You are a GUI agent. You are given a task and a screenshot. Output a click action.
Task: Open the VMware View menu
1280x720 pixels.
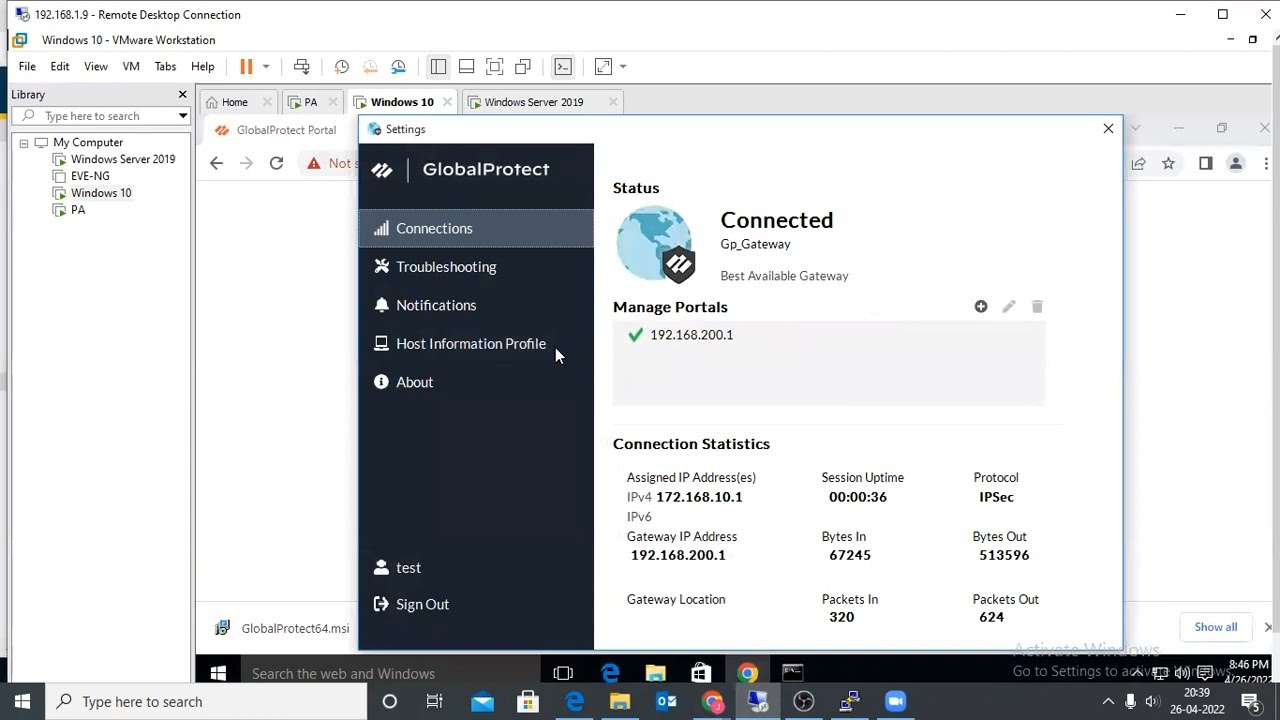pos(96,67)
